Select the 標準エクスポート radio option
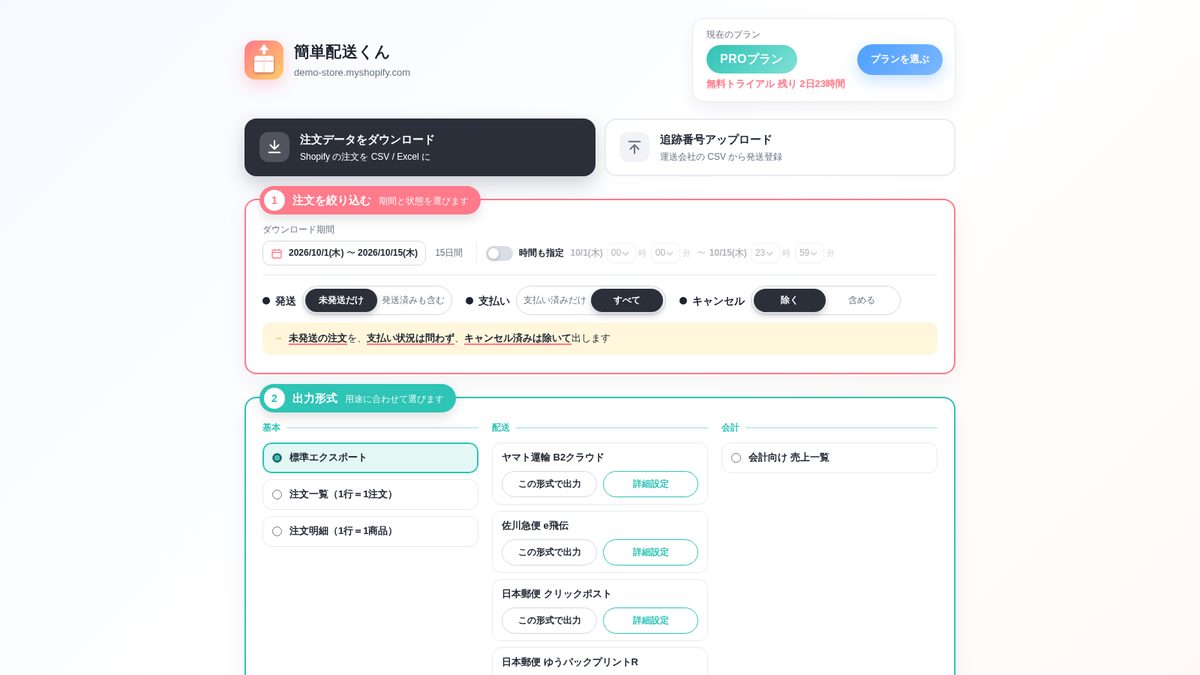Screen dimensions: 1200x675 point(370,458)
